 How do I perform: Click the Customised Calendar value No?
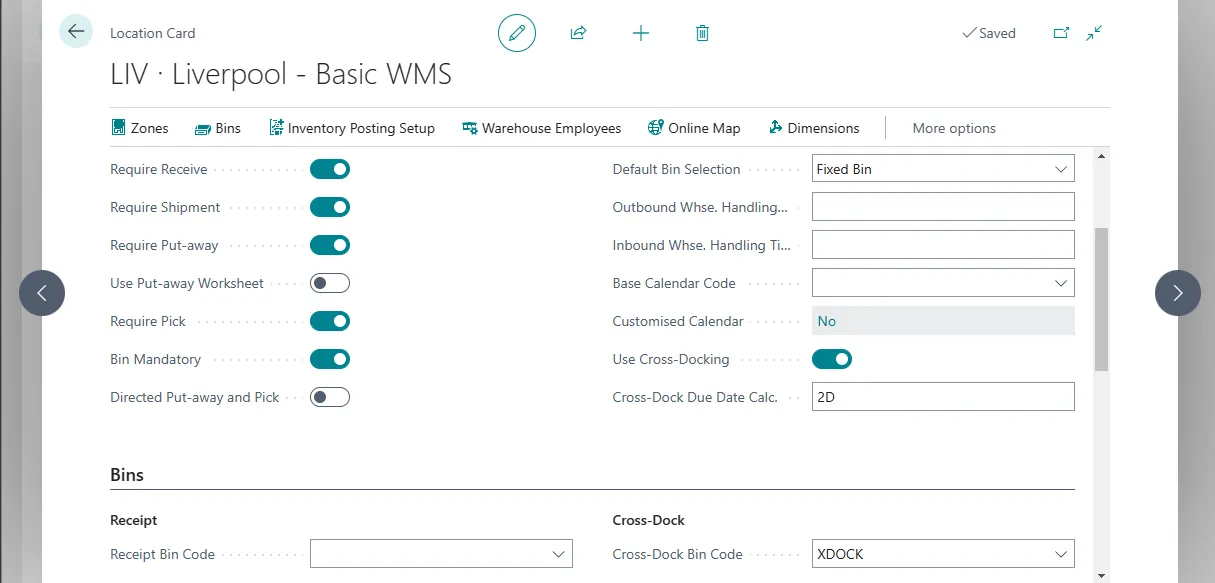click(x=943, y=321)
